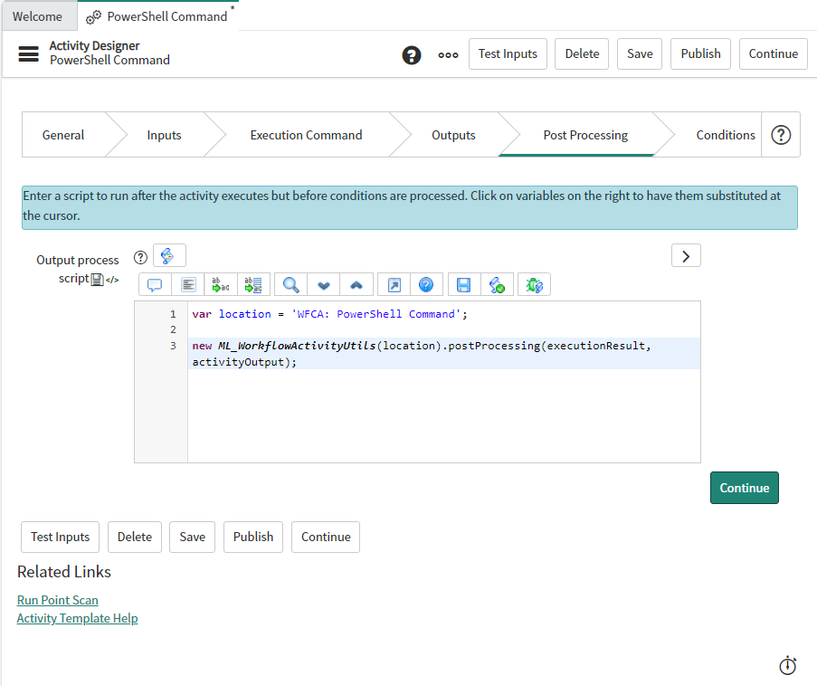Switch to the Welcome tab
This screenshot has height=686, width=817.
[x=38, y=16]
